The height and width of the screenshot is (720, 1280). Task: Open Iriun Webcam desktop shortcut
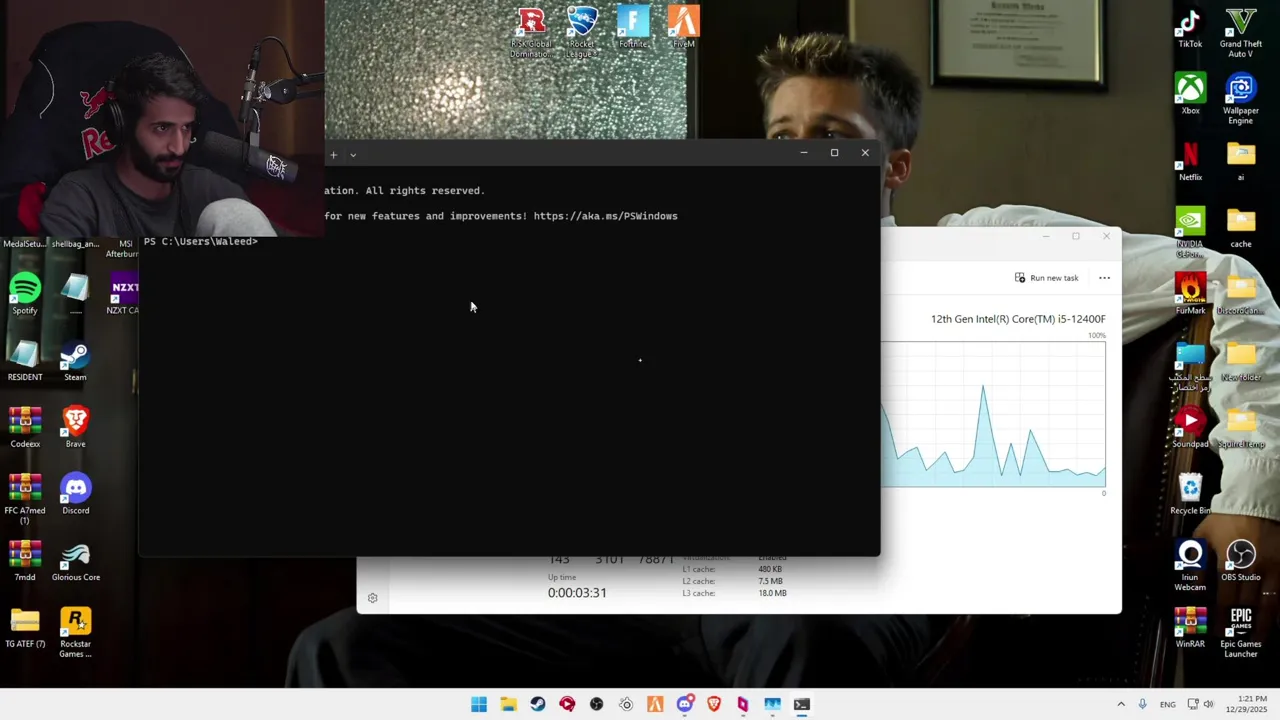[1190, 566]
